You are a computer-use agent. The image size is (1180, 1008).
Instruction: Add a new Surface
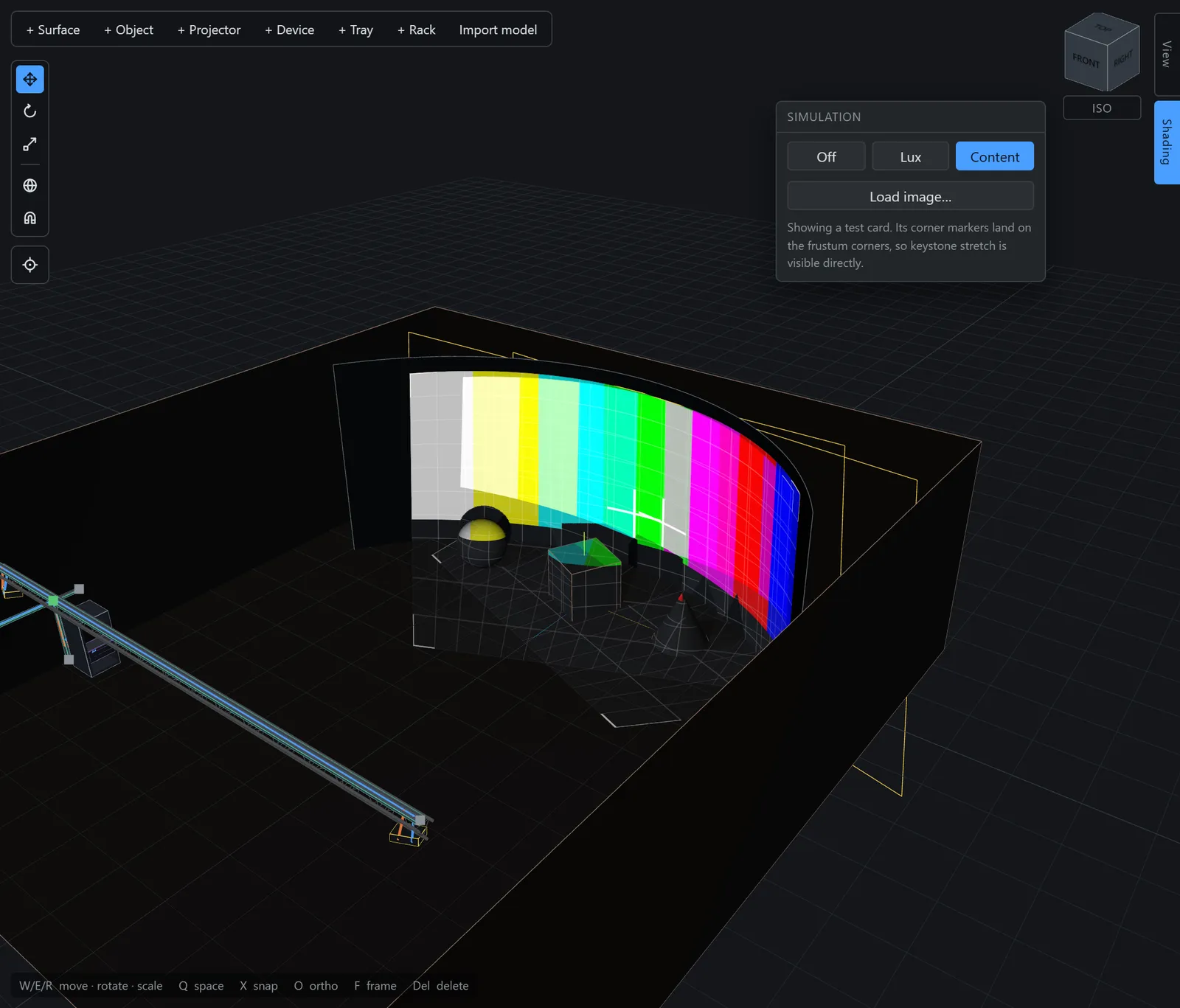point(53,29)
